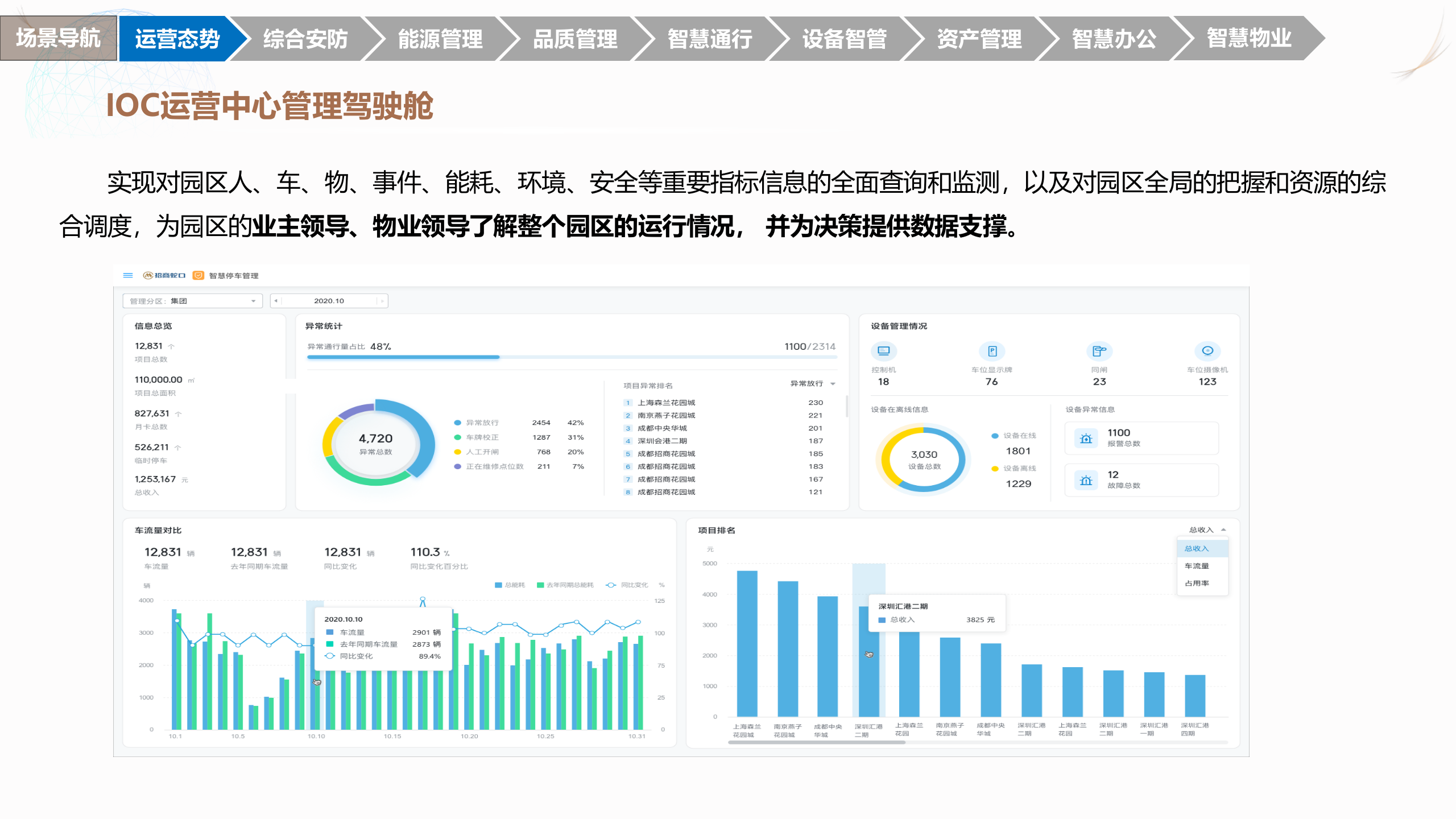1456x819 pixels.
Task: Select the 控制机 device icon
Action: click(883, 351)
